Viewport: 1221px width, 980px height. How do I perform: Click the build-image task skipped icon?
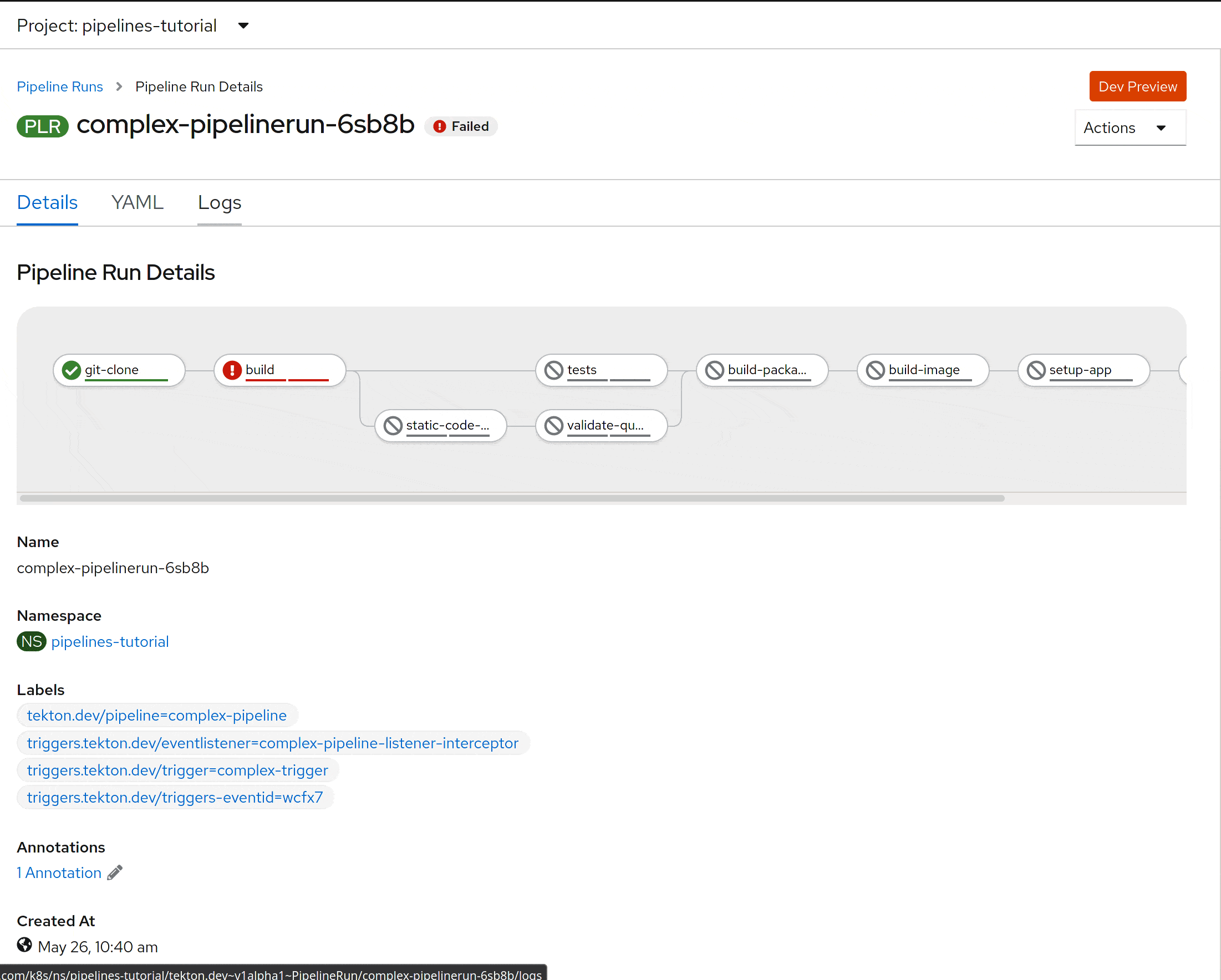point(875,370)
